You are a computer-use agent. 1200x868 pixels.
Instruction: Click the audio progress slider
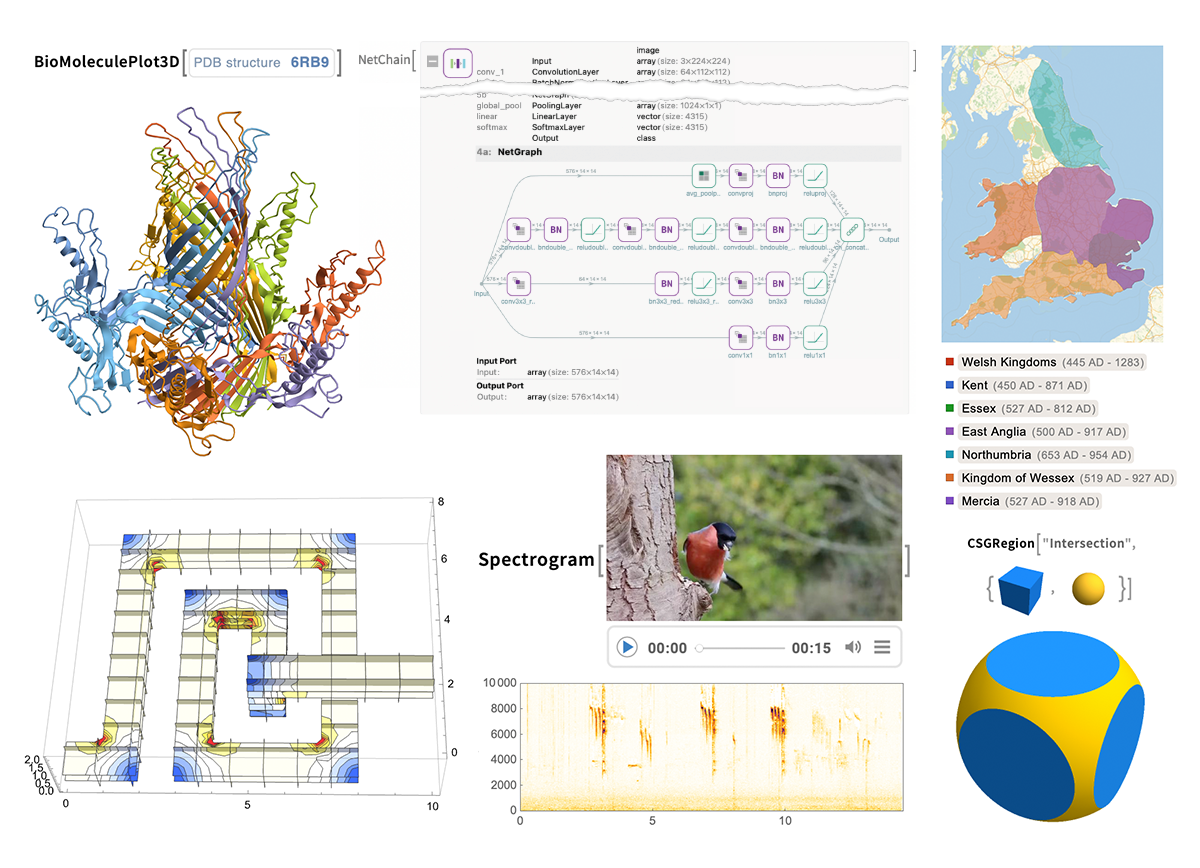(740, 648)
